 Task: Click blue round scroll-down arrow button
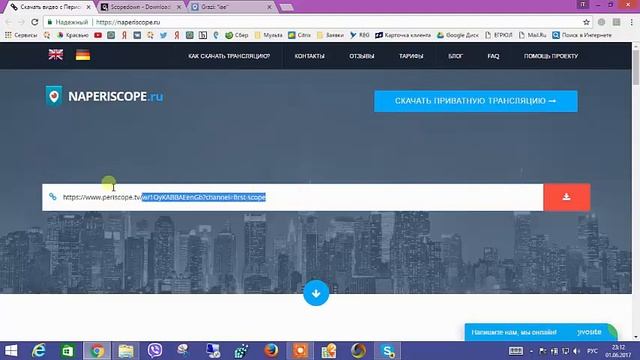pyautogui.click(x=316, y=293)
